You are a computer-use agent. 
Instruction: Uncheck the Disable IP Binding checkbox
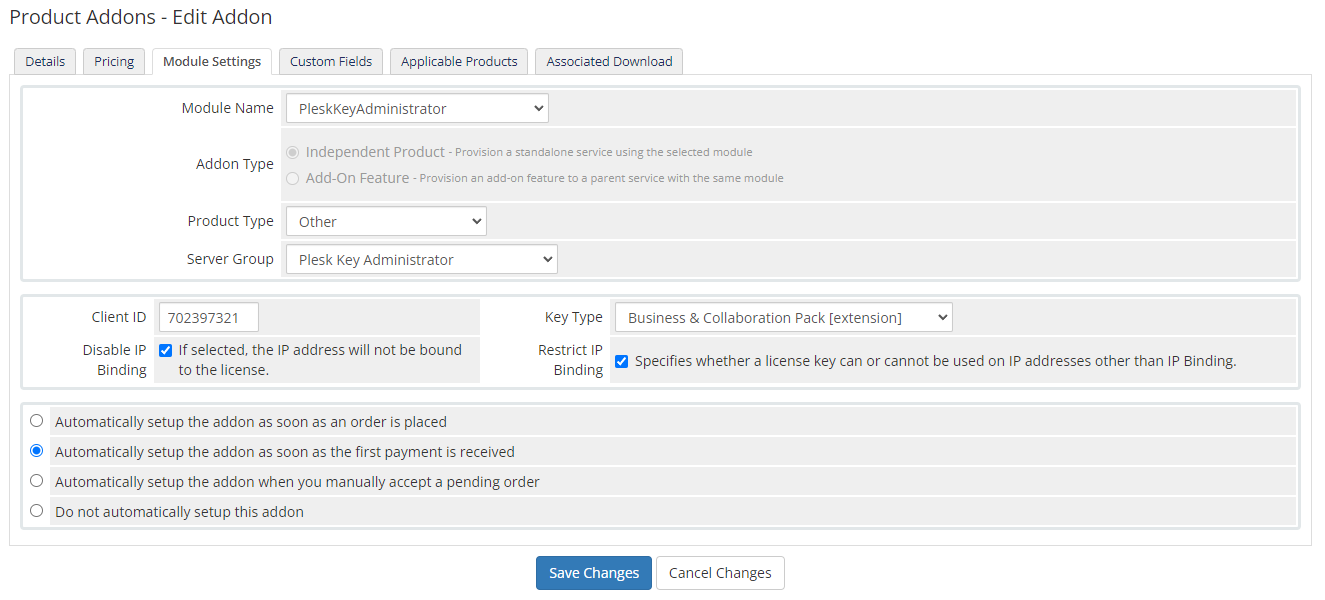point(165,350)
